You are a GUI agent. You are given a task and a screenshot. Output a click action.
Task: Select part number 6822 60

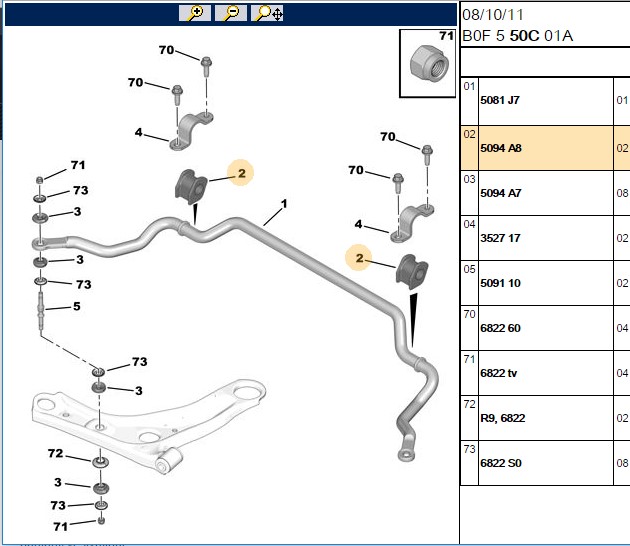500,328
